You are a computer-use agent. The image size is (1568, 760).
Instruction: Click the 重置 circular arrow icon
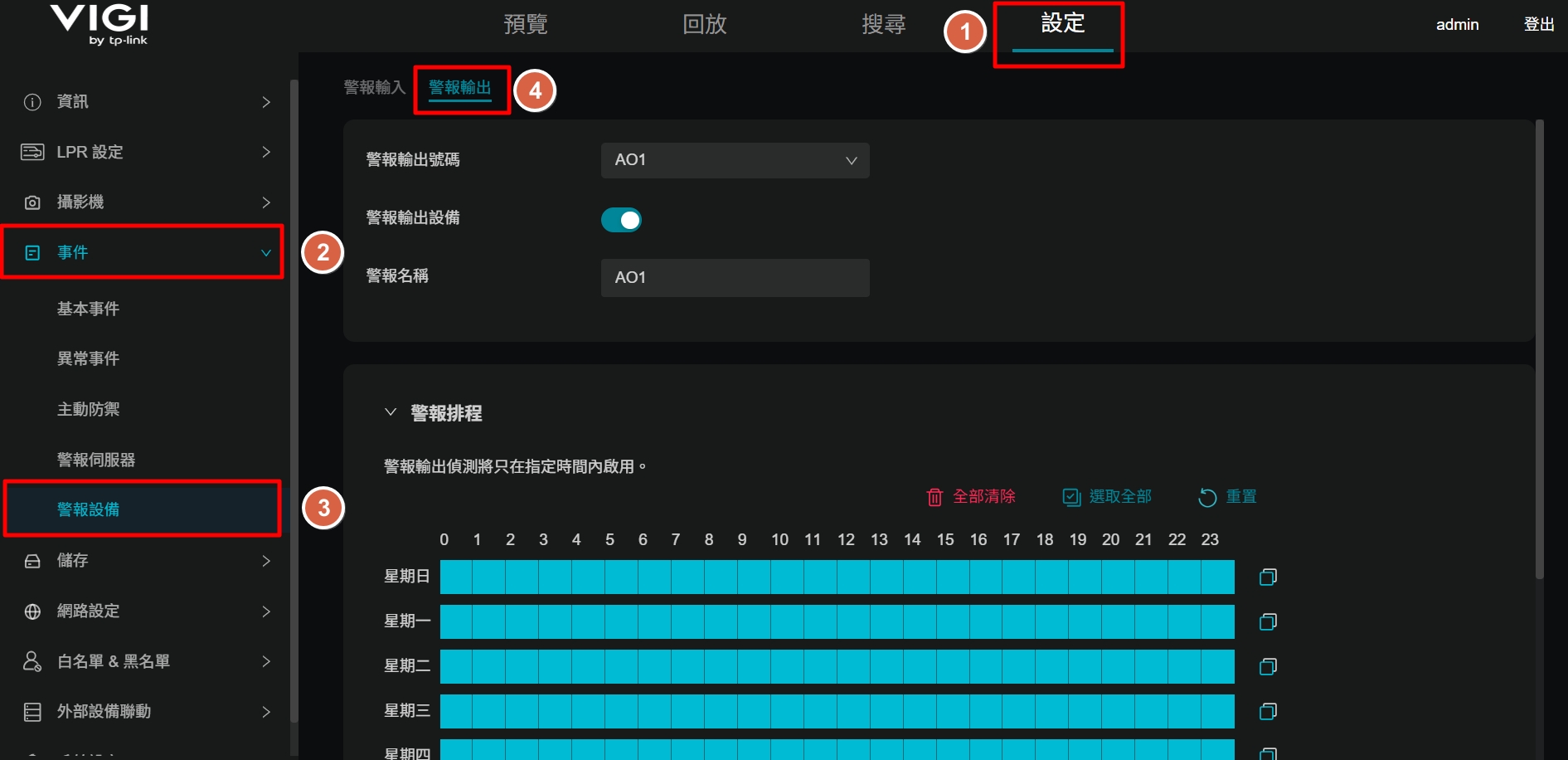(1207, 497)
